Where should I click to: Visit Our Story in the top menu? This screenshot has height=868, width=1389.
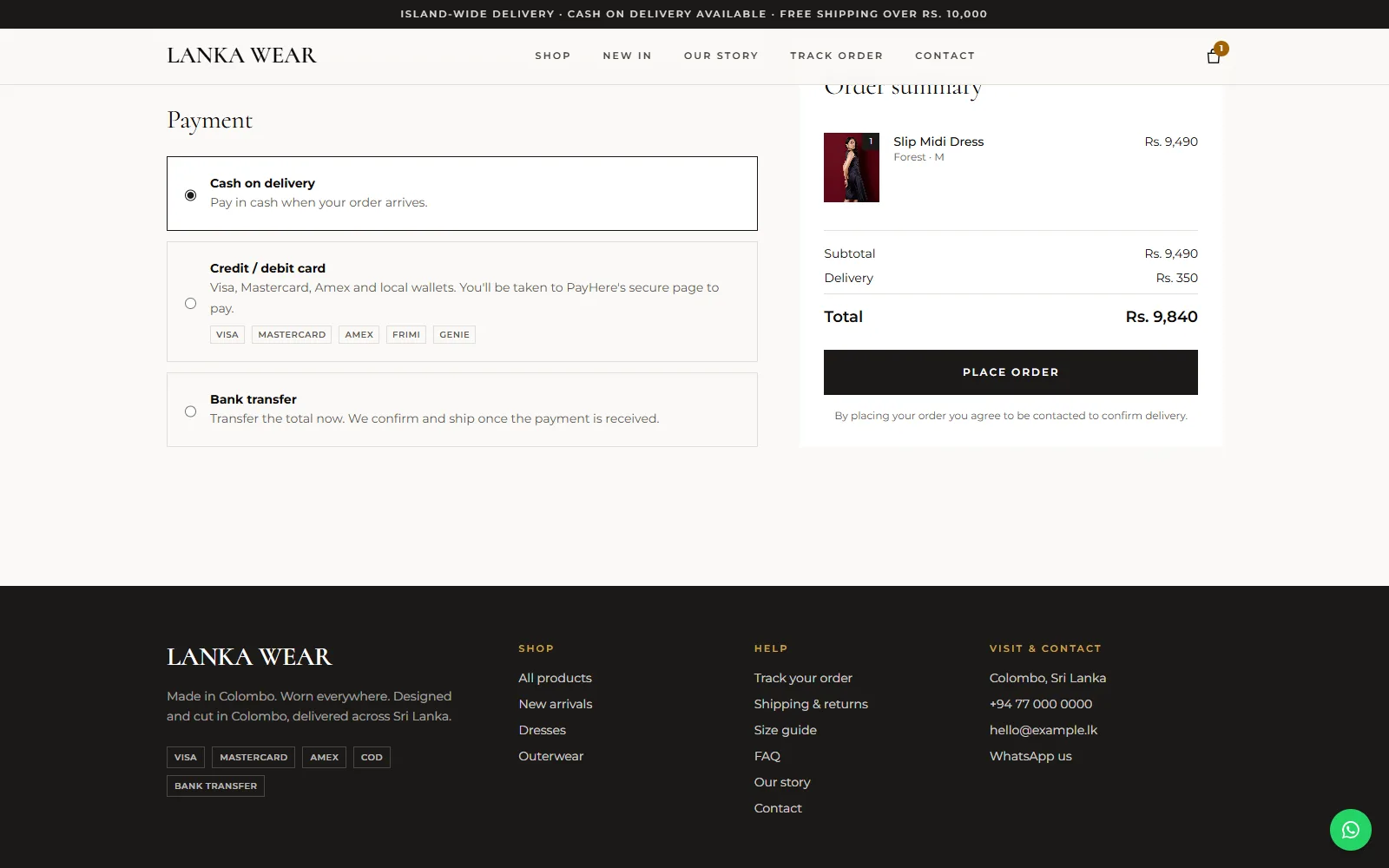click(x=721, y=56)
